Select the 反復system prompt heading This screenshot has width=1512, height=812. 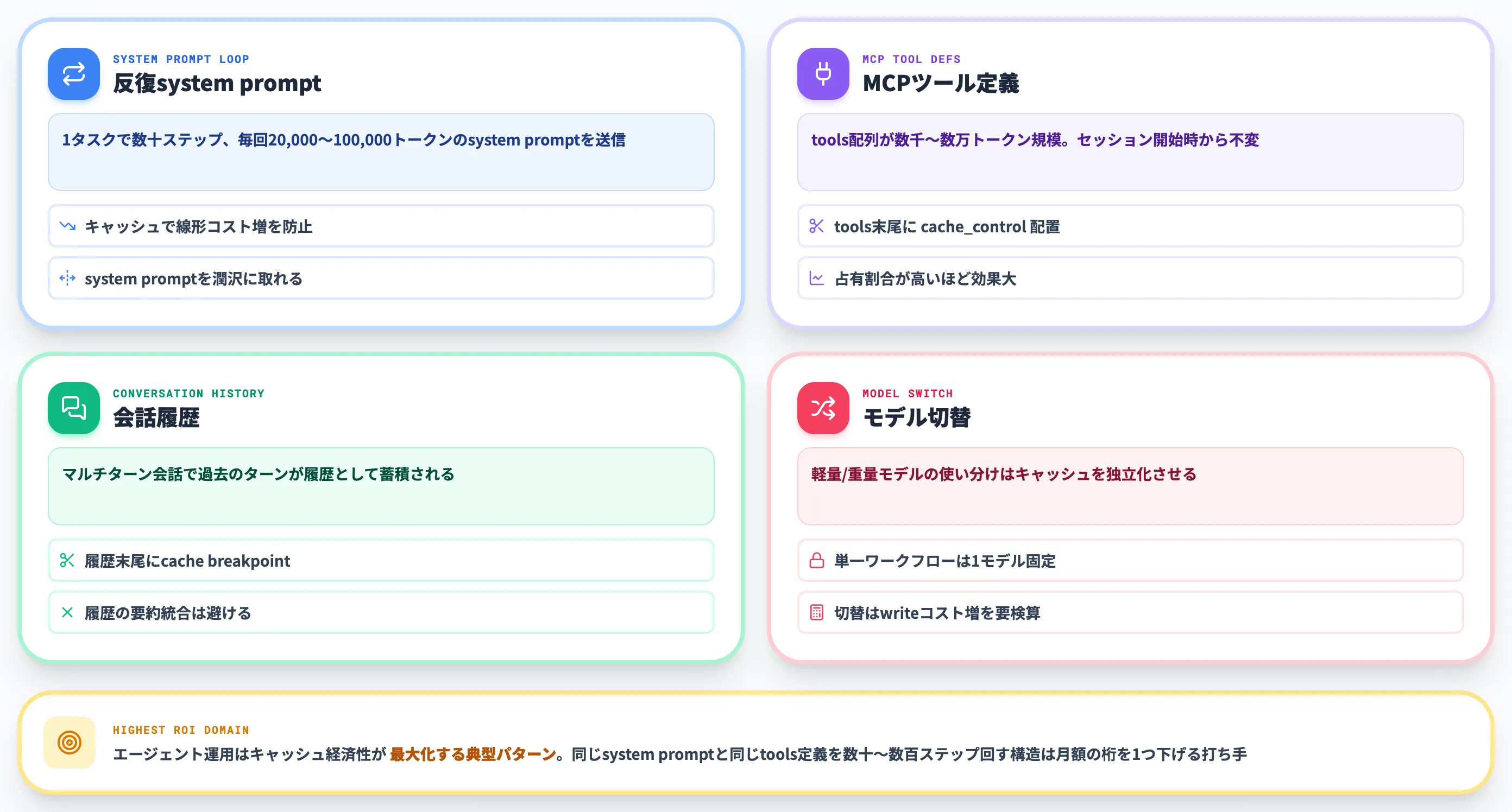pos(217,83)
